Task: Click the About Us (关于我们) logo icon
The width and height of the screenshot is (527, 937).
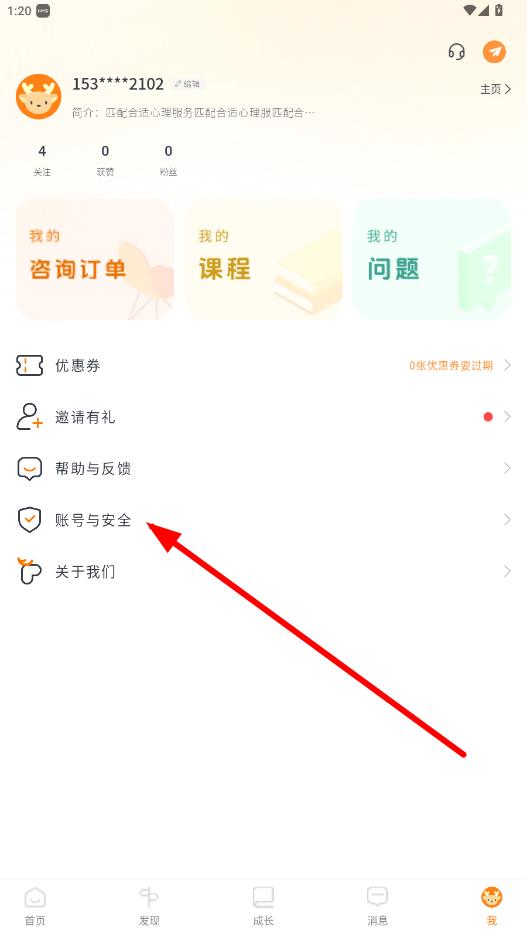Action: [29, 571]
